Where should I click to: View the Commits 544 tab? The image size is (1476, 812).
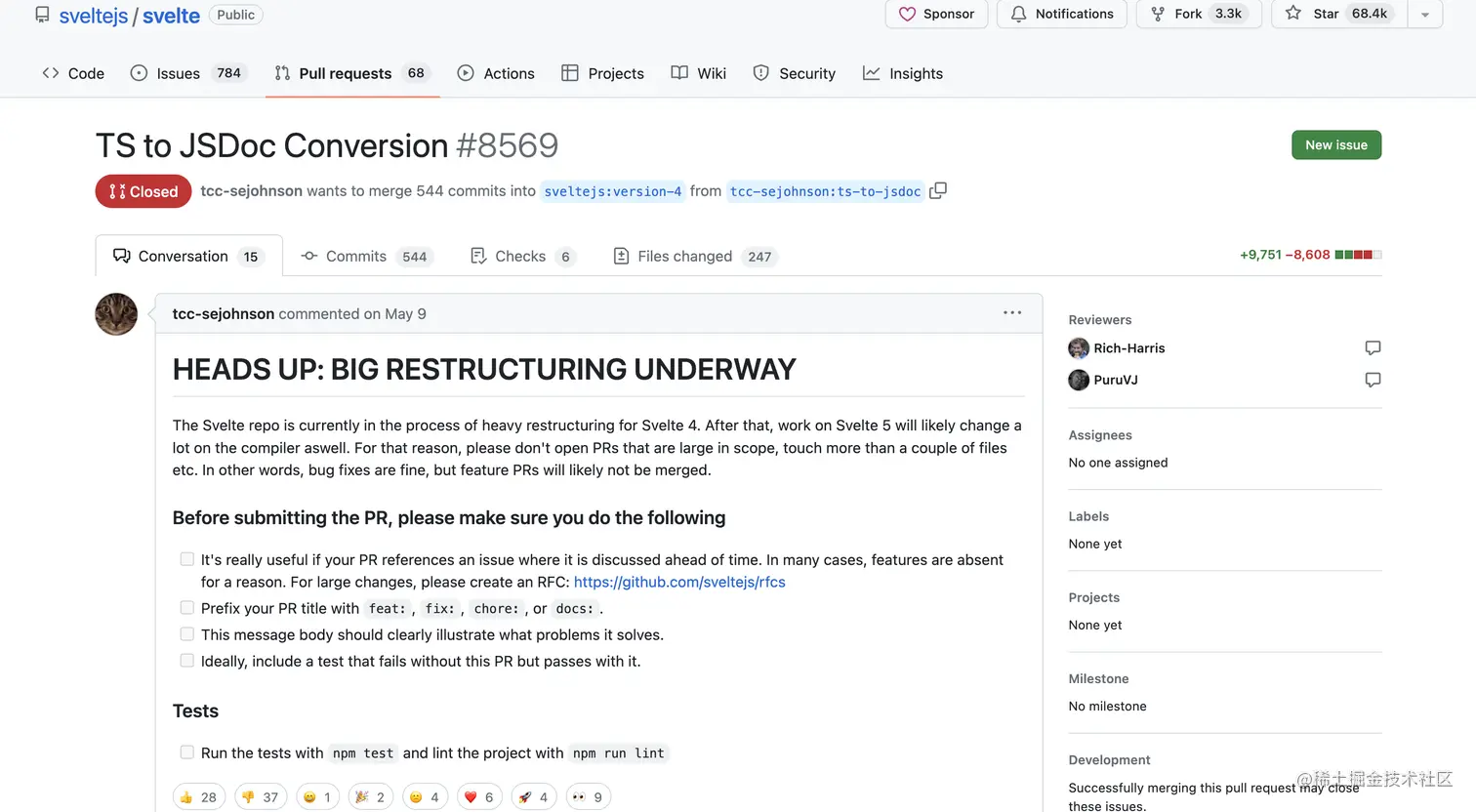(366, 256)
